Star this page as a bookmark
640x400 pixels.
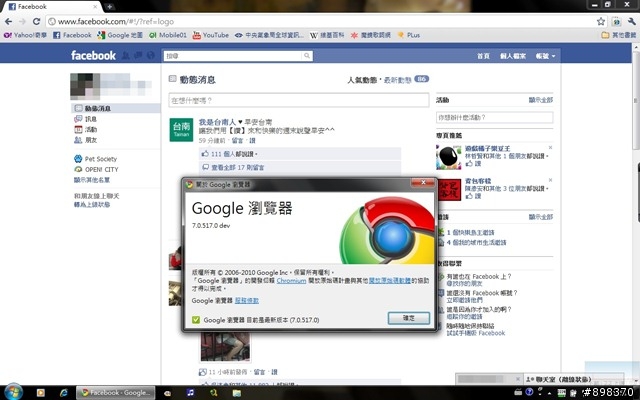tap(601, 21)
